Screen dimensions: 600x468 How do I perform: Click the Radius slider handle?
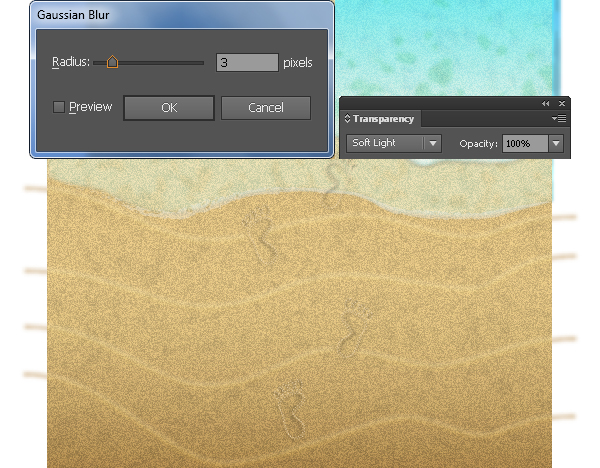[x=112, y=62]
